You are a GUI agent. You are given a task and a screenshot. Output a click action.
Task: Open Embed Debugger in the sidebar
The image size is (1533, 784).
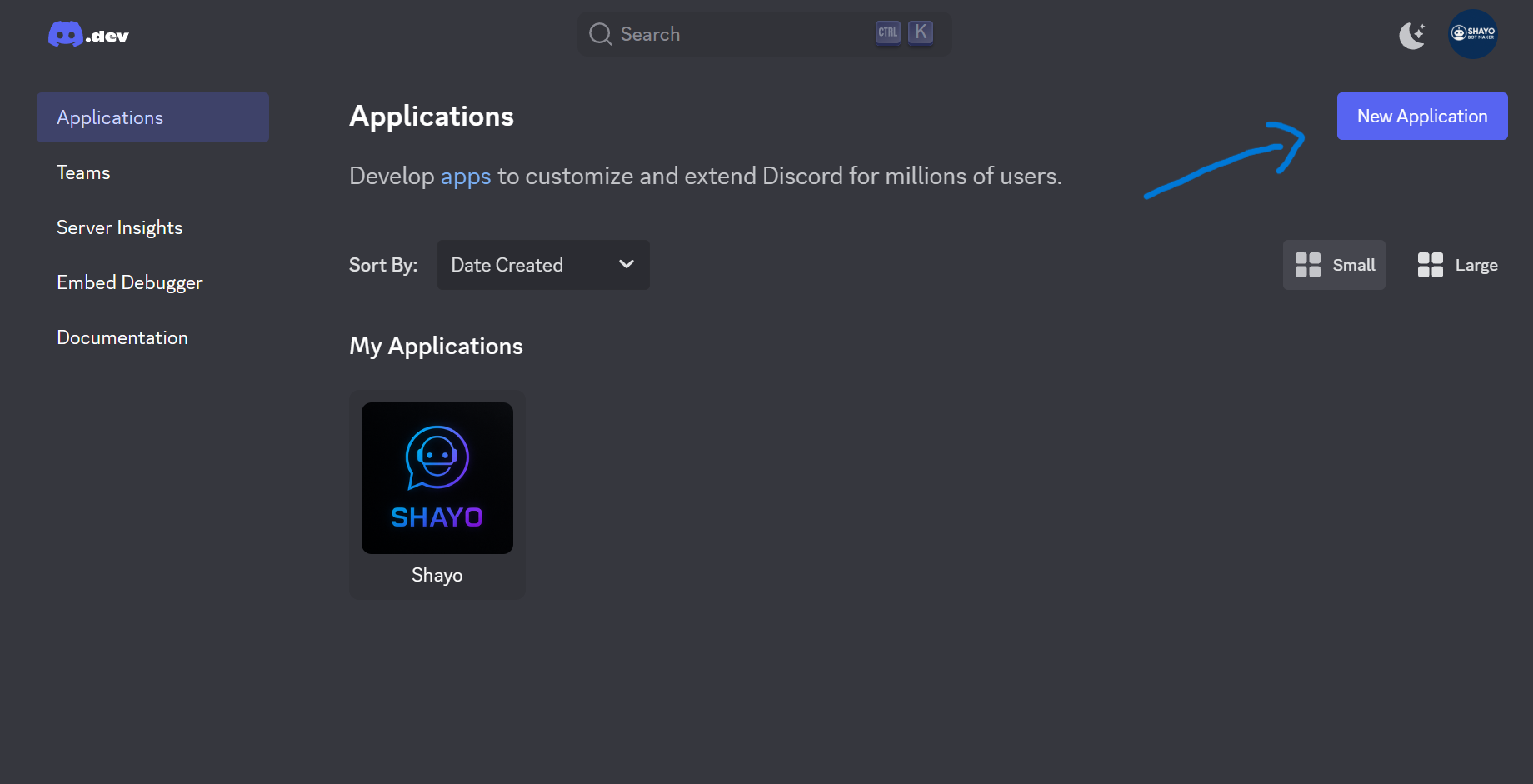(129, 282)
